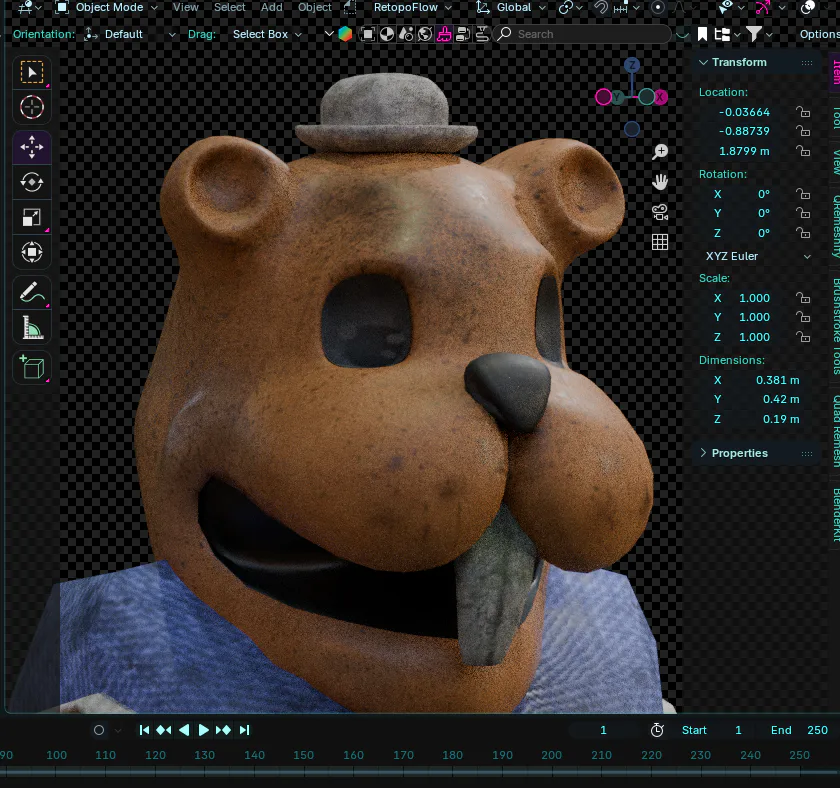This screenshot has width=840, height=788.
Task: Click the pan view hand icon
Action: 659,182
